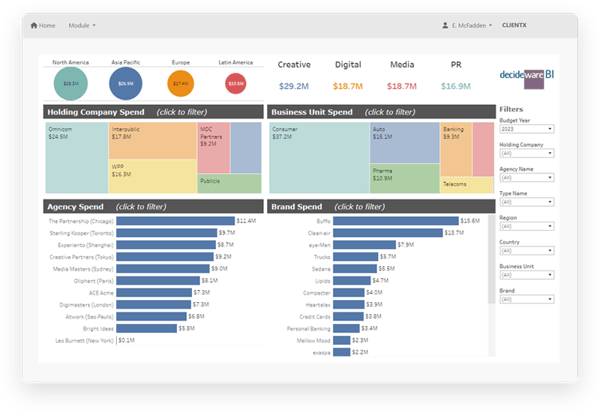Click the Agency Spend header
600x413 pixels.
click(153, 207)
